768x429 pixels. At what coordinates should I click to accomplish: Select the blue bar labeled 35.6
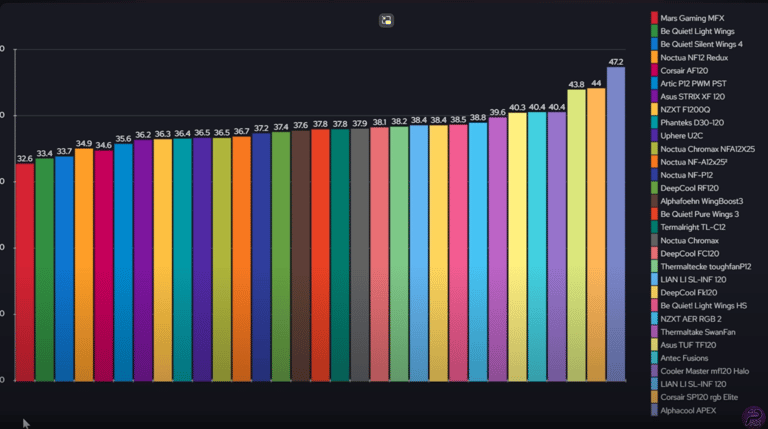point(123,262)
